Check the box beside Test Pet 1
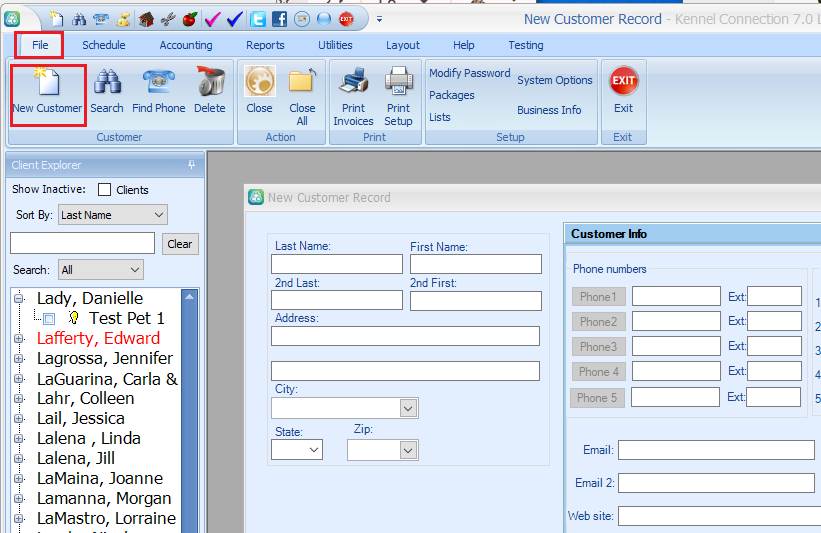 tap(49, 319)
